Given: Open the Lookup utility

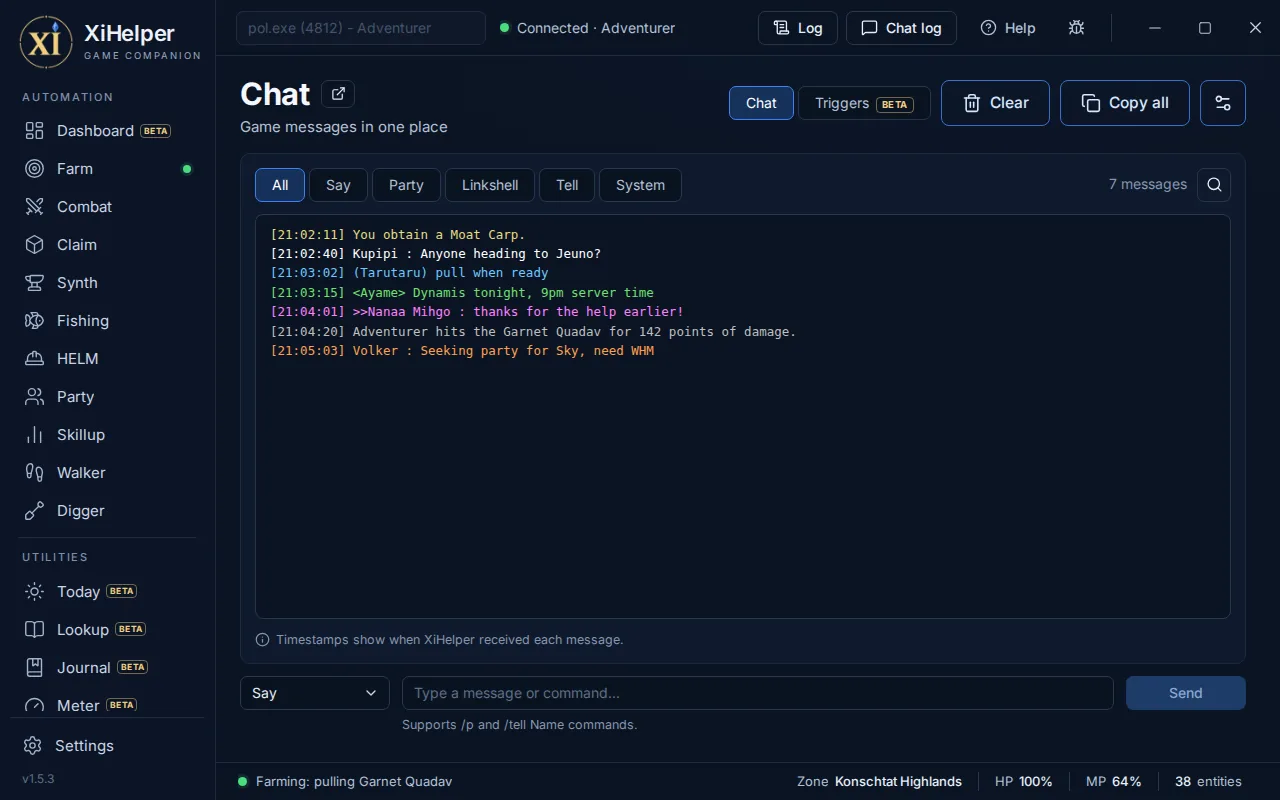Looking at the screenshot, I should coord(107,630).
